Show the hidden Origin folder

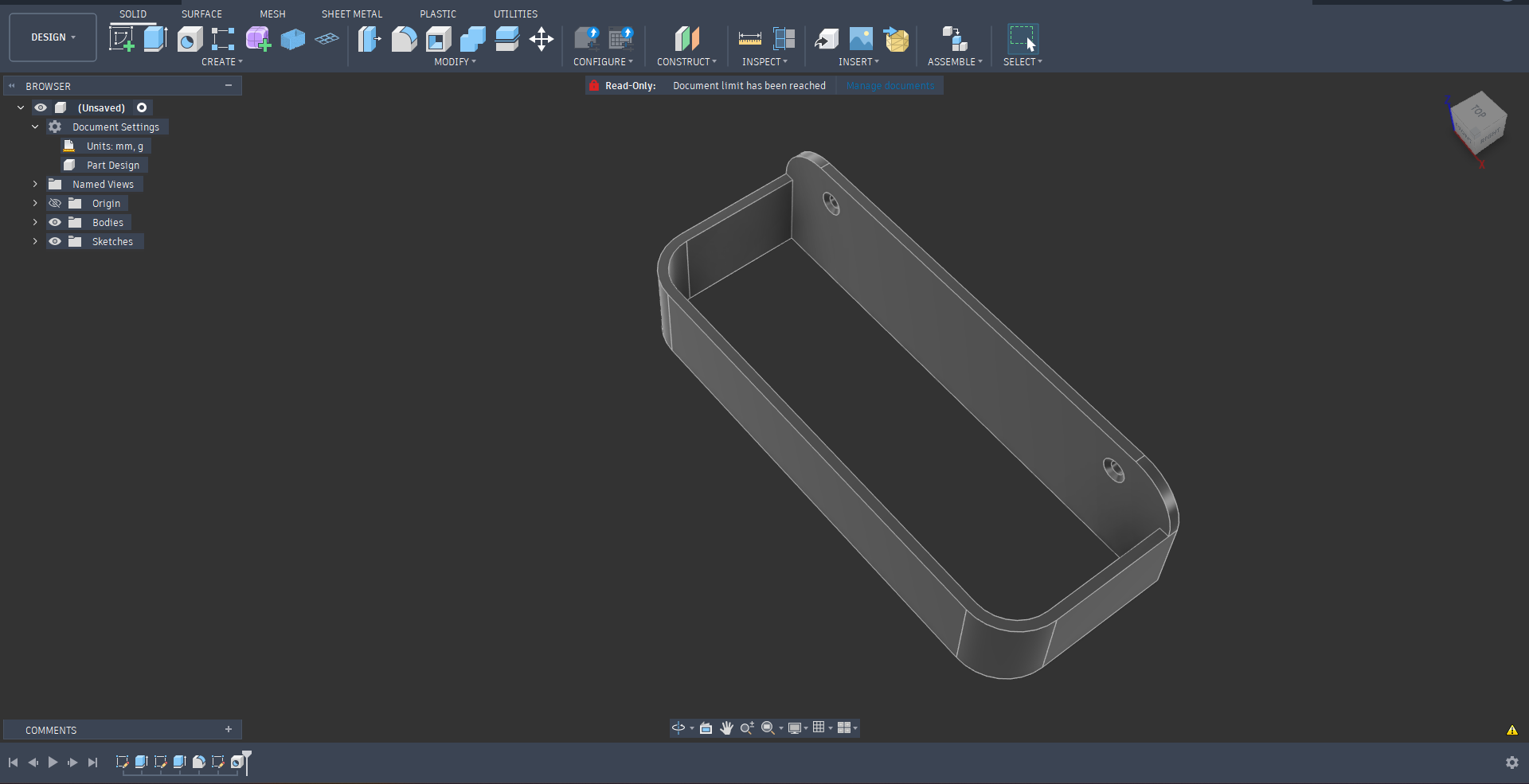click(55, 204)
